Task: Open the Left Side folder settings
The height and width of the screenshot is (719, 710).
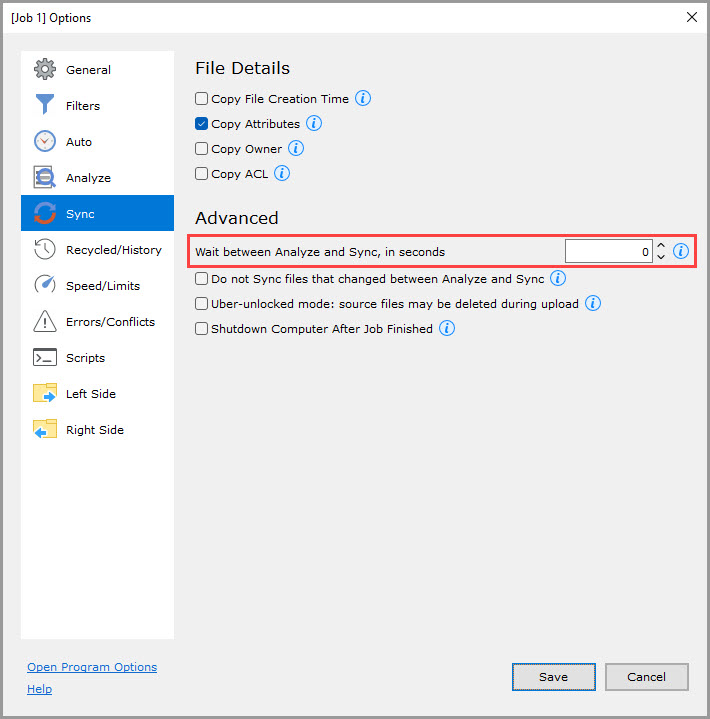Action: (x=90, y=394)
